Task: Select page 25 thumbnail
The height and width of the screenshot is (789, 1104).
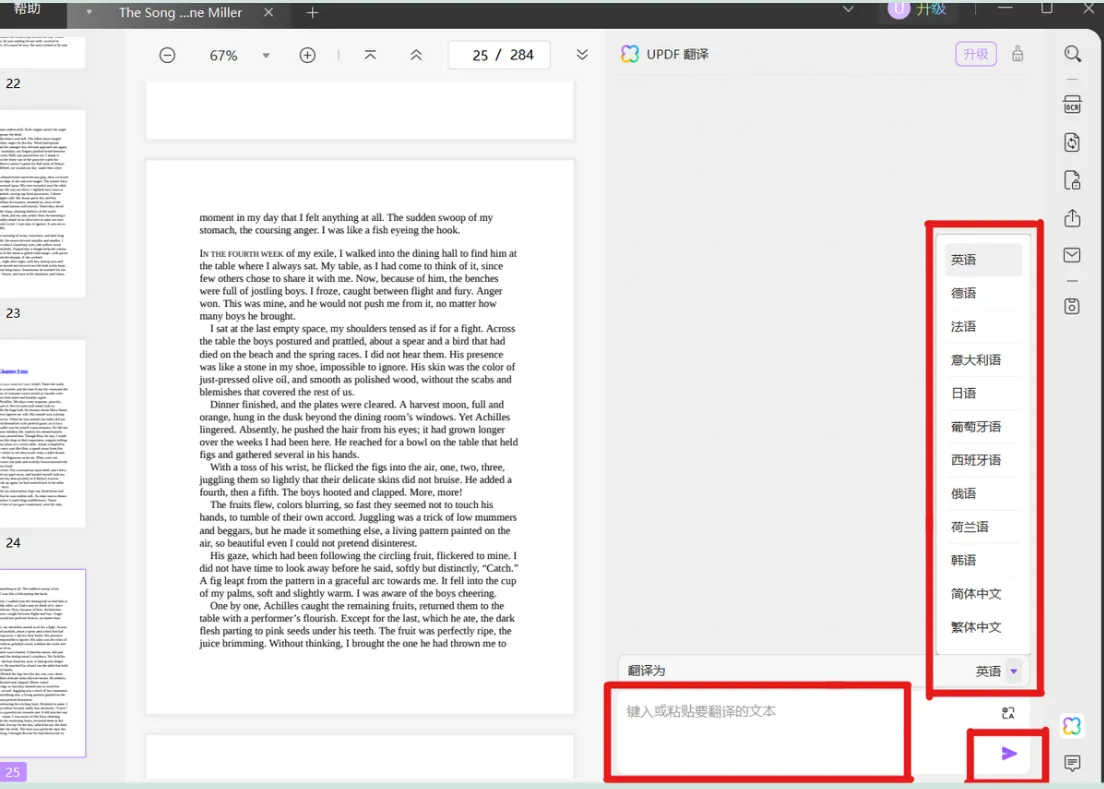Action: click(x=42, y=663)
